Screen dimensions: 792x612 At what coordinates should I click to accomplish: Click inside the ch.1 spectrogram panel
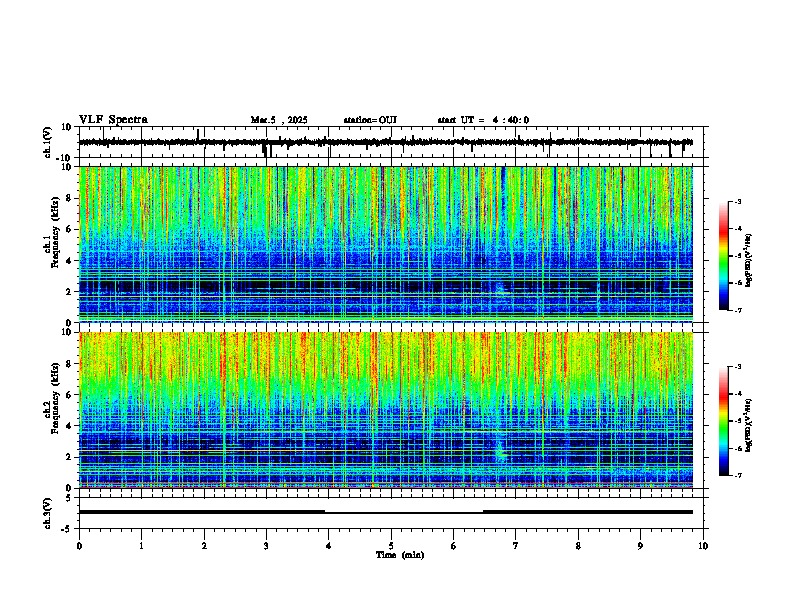(386, 244)
